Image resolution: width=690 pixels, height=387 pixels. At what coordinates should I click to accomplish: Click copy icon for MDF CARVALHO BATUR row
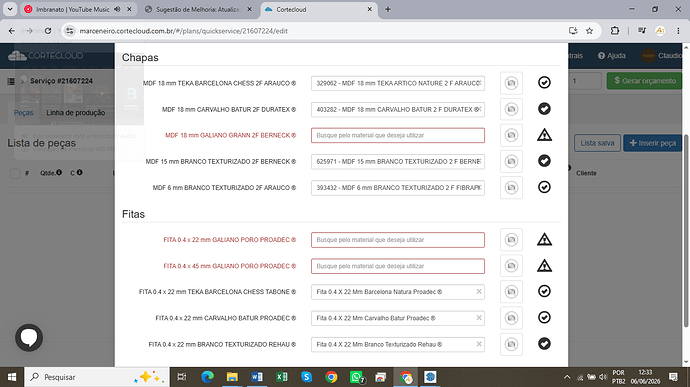(x=511, y=109)
